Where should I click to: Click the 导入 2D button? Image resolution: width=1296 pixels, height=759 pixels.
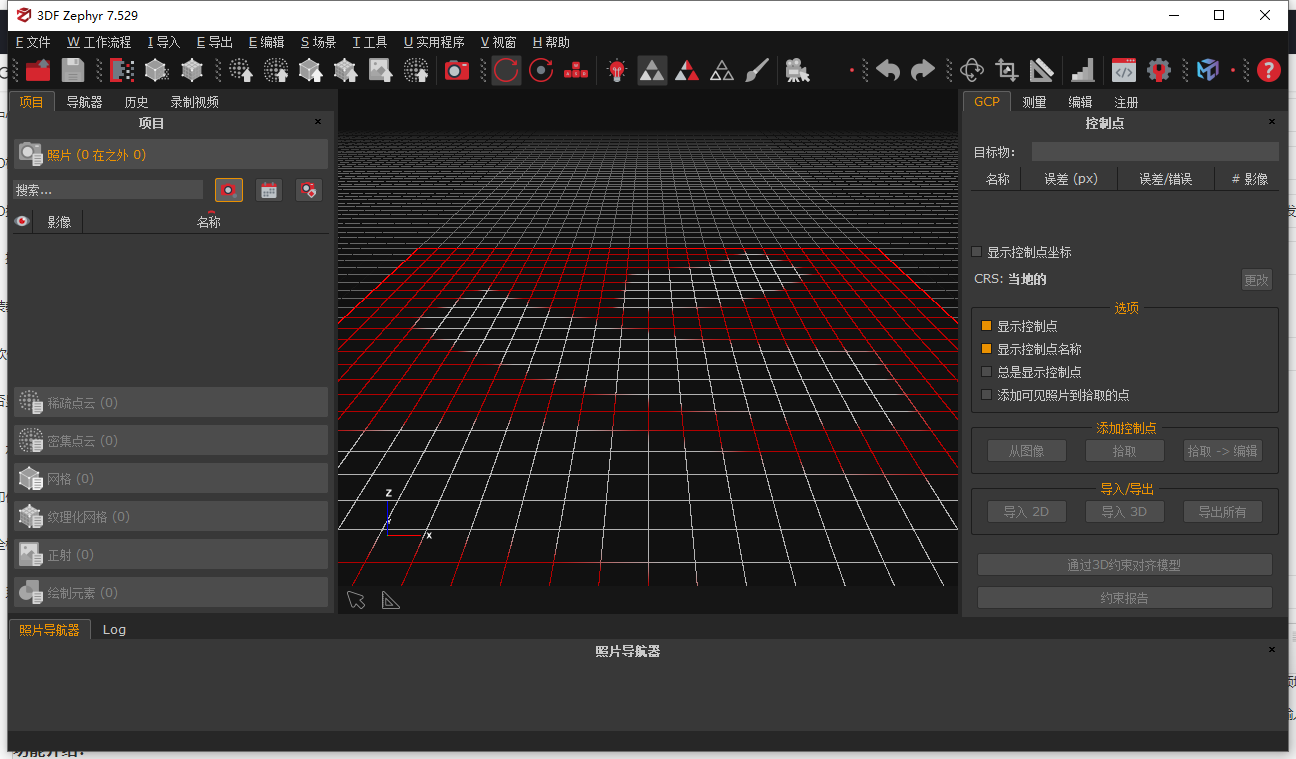coord(1026,511)
